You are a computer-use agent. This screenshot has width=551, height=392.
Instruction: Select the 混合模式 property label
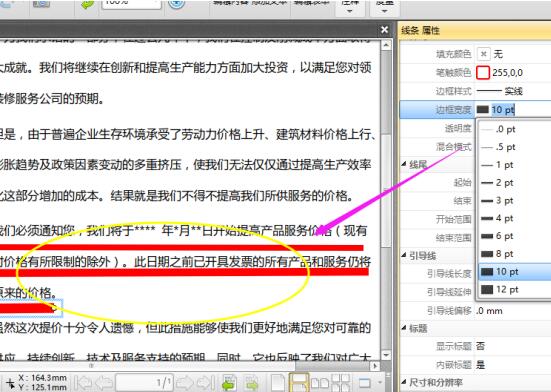pyautogui.click(x=453, y=147)
